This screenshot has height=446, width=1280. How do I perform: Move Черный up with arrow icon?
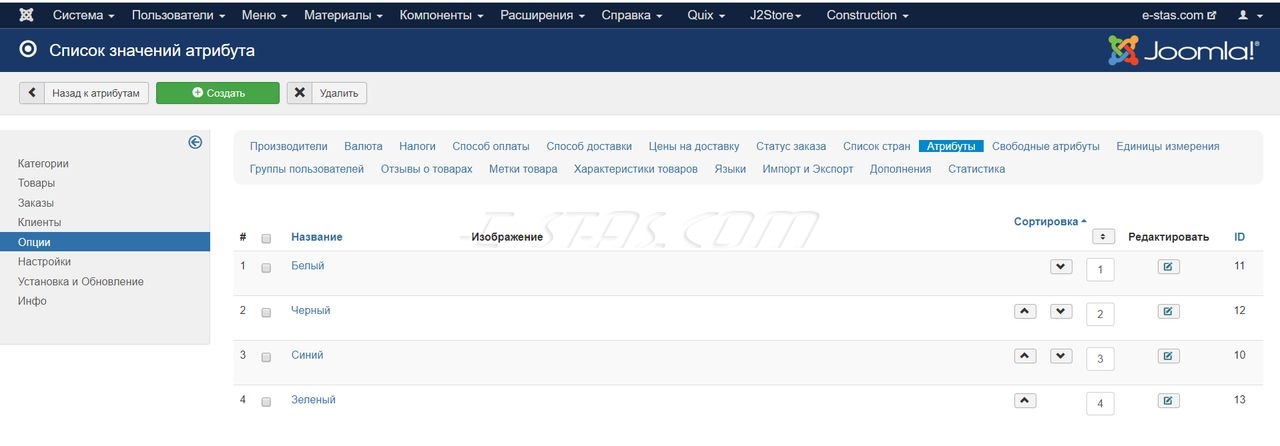pos(1025,311)
